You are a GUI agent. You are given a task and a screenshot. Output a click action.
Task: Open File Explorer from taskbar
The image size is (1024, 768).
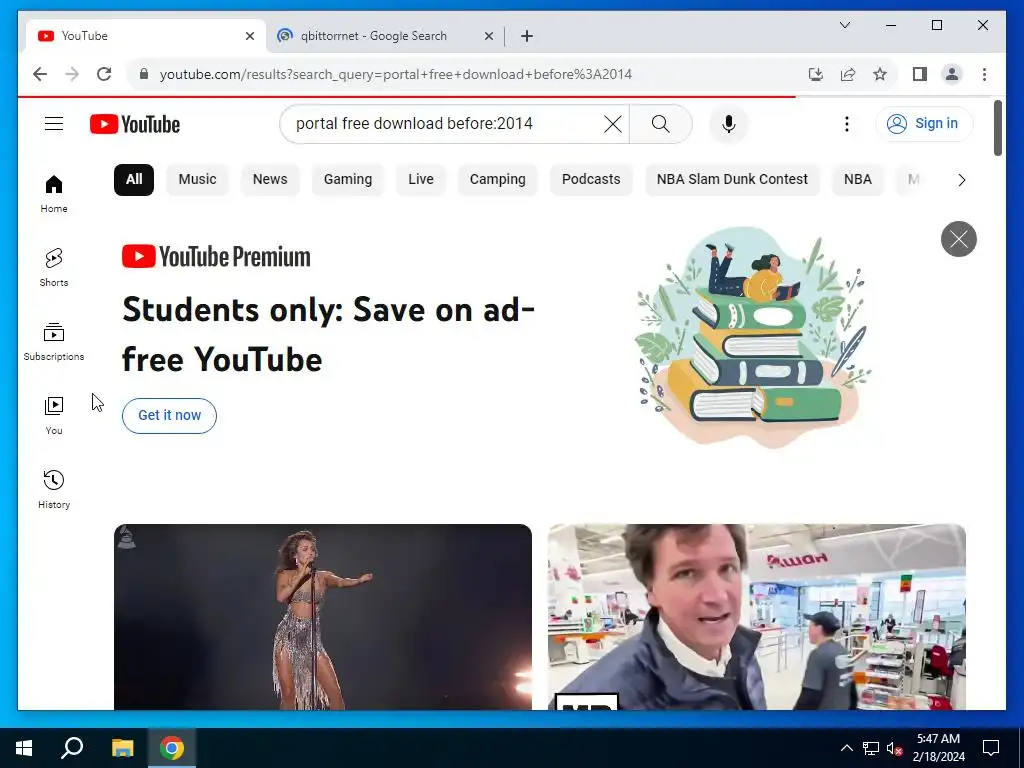pyautogui.click(x=122, y=748)
